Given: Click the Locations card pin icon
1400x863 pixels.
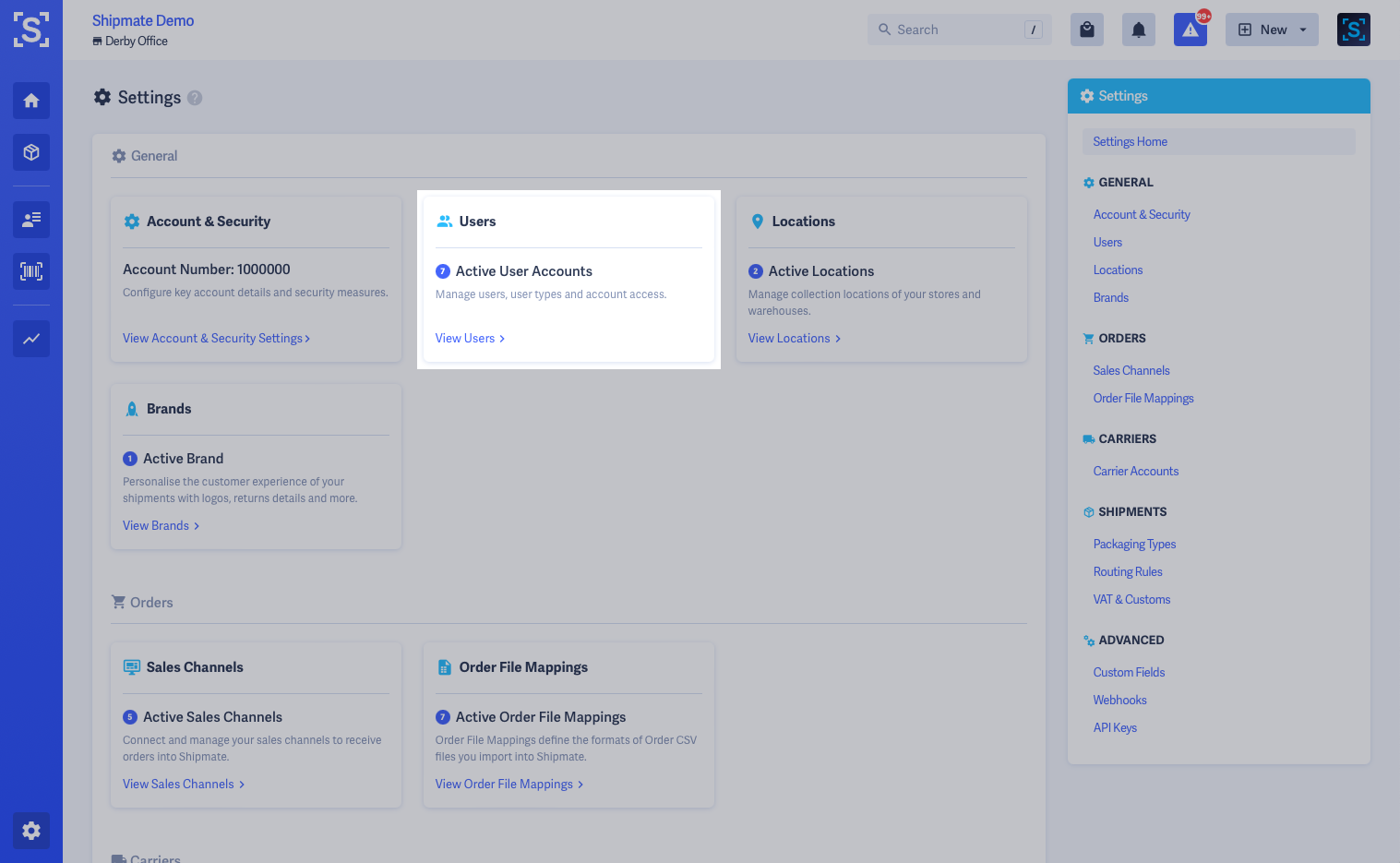Looking at the screenshot, I should (x=758, y=222).
